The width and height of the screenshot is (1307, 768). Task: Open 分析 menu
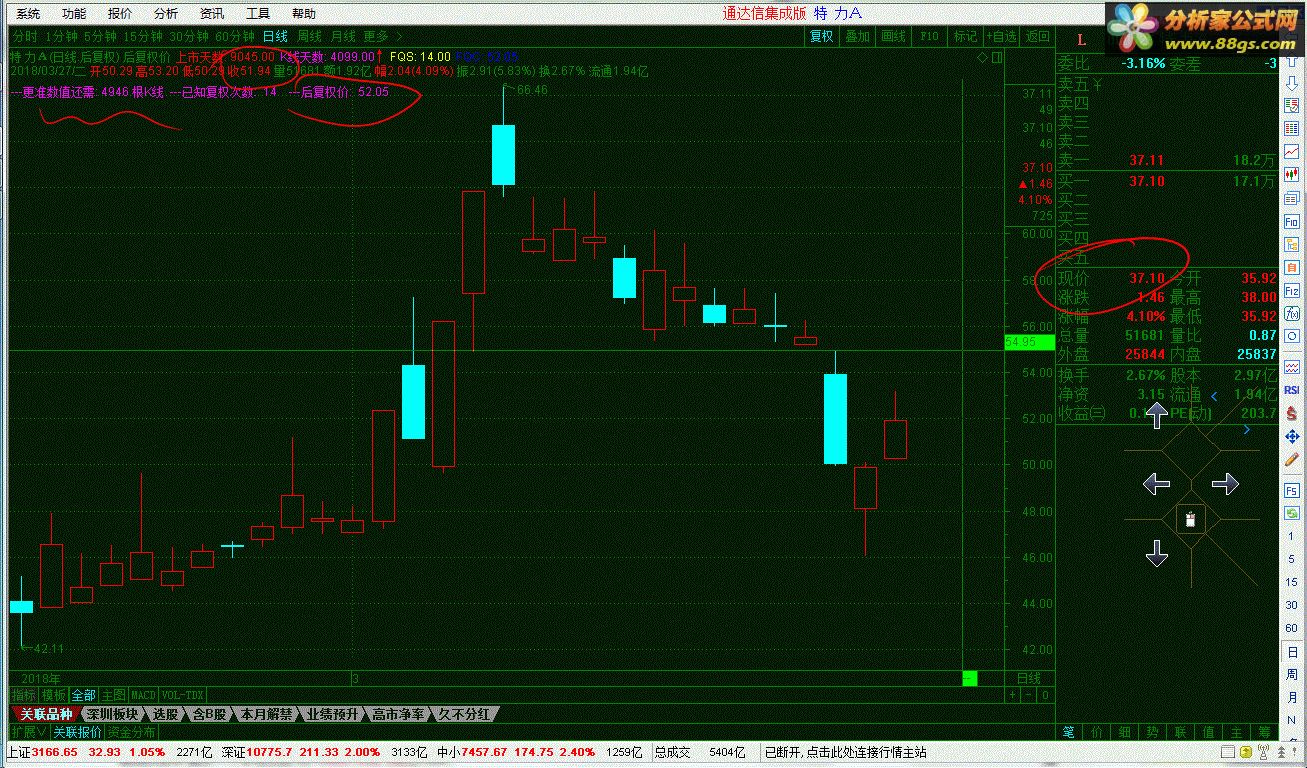(x=166, y=14)
